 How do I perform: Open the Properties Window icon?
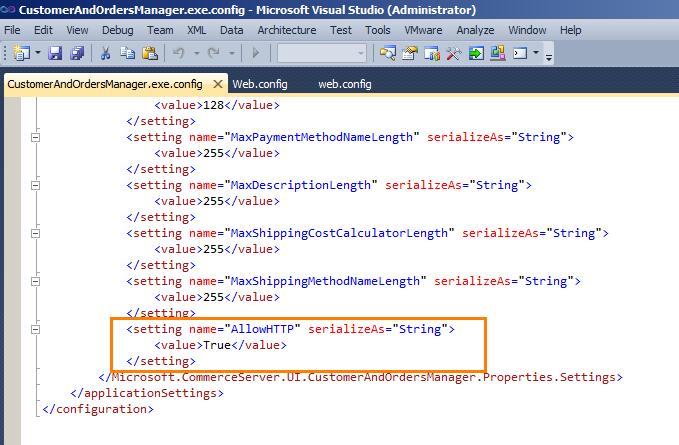[410, 53]
